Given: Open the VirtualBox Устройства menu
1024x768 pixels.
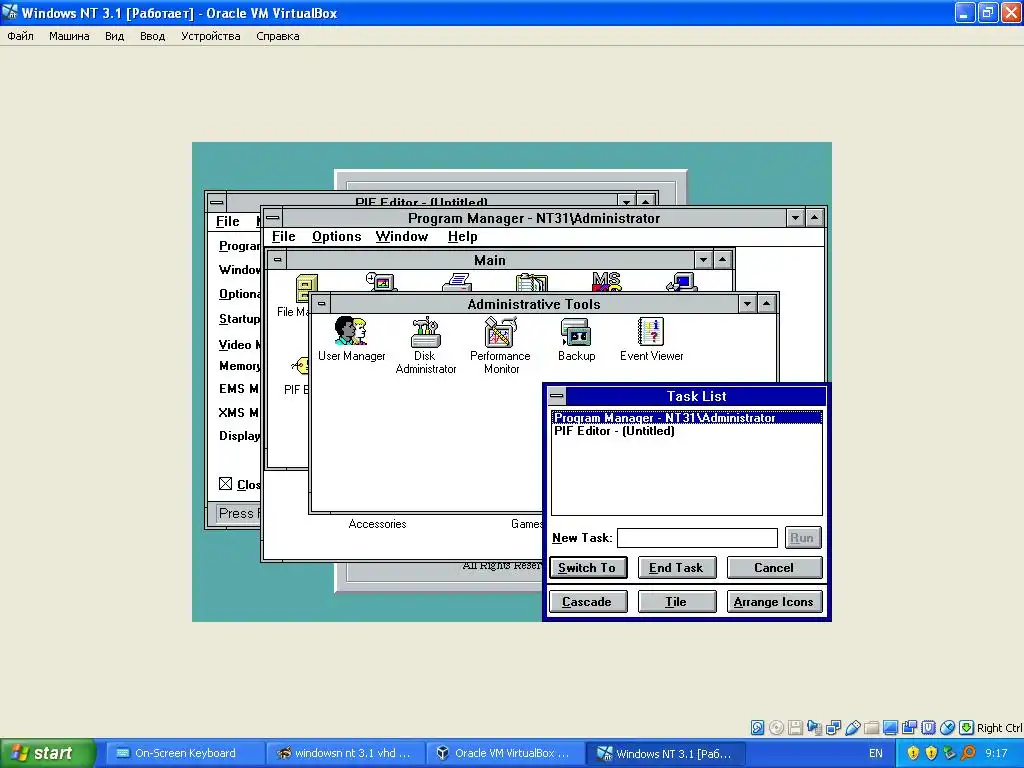Looking at the screenshot, I should (x=210, y=36).
